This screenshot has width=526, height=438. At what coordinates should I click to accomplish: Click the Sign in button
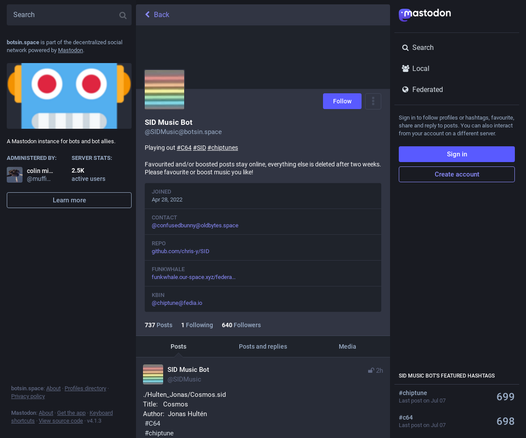(457, 154)
